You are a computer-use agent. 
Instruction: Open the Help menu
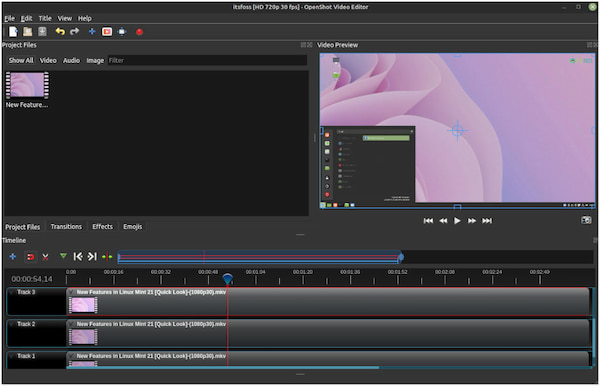[85, 18]
